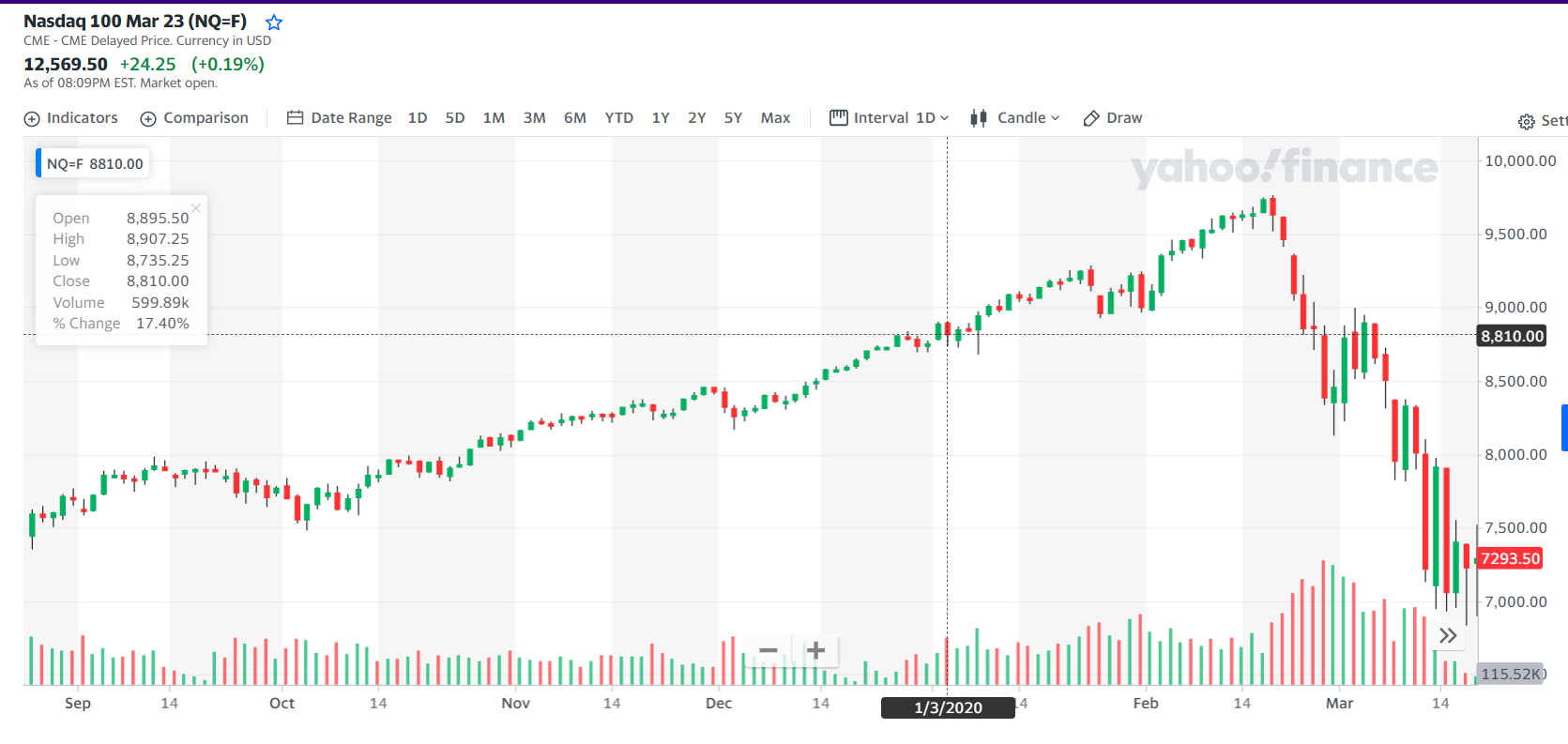Click the 115.52K volume label
Viewport: 1568px width, 744px height.
click(1510, 674)
